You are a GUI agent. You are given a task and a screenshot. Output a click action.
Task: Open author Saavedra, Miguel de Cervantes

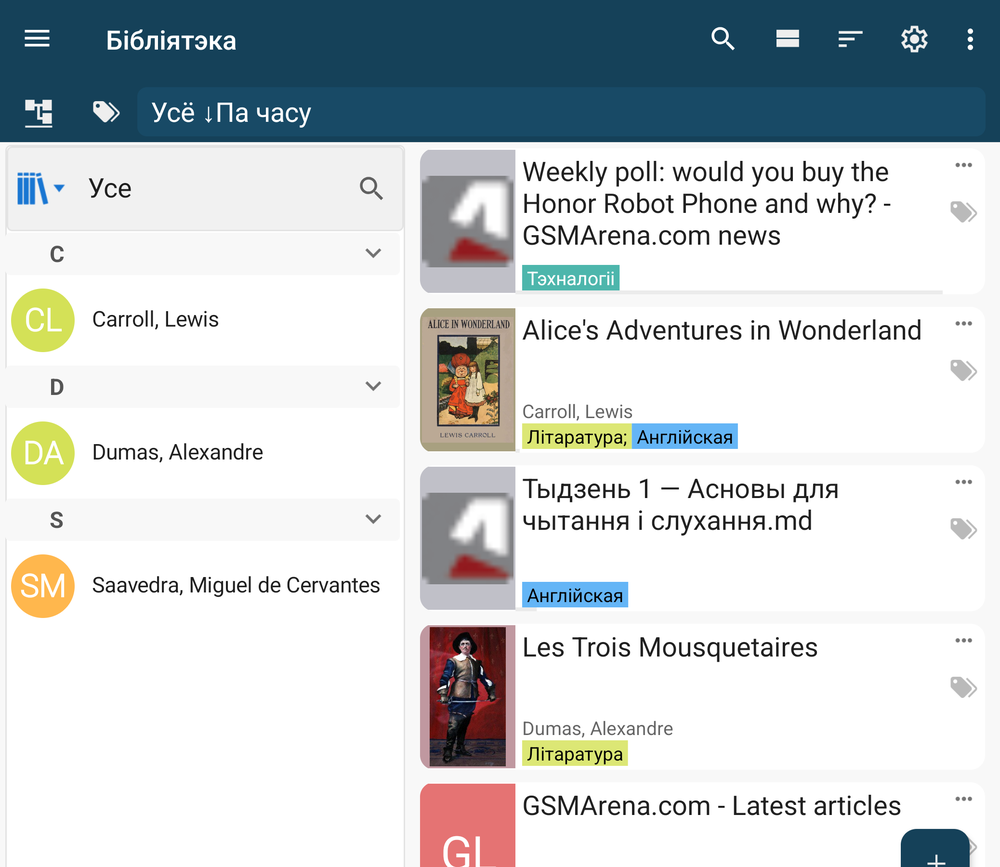coord(235,585)
